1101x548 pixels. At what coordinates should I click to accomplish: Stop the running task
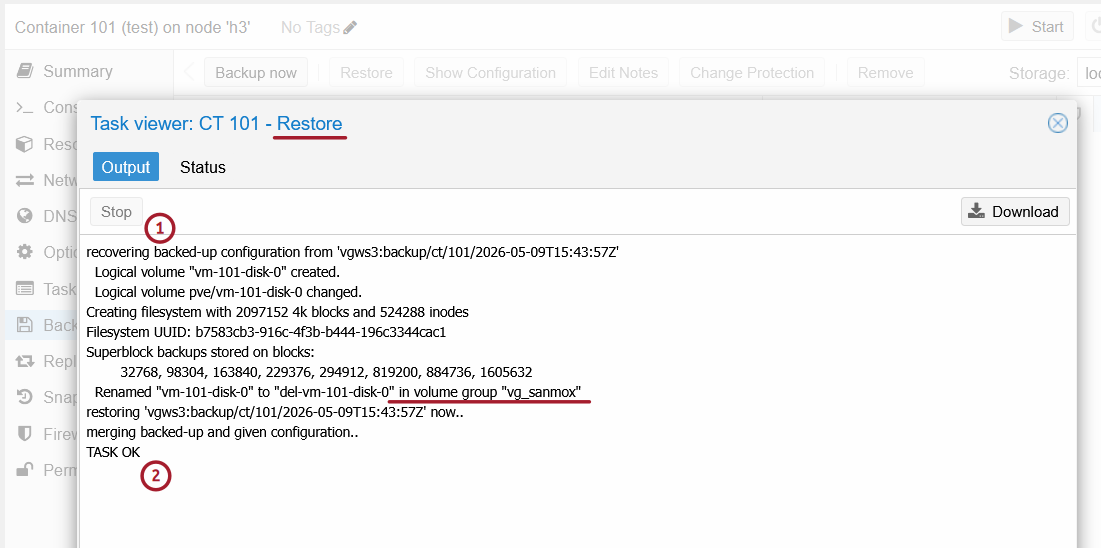pos(116,211)
